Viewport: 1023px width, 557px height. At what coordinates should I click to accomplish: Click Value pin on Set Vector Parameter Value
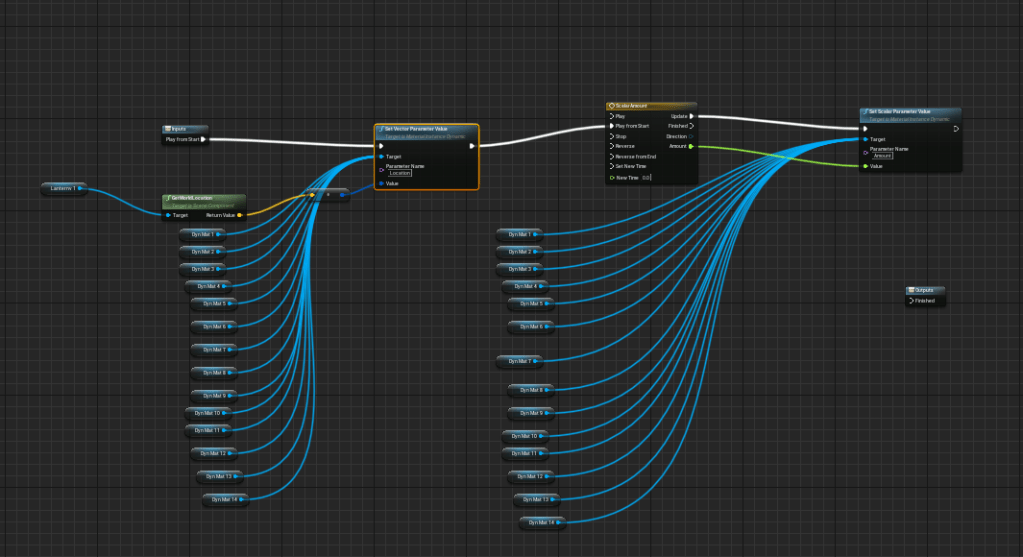click(x=381, y=183)
